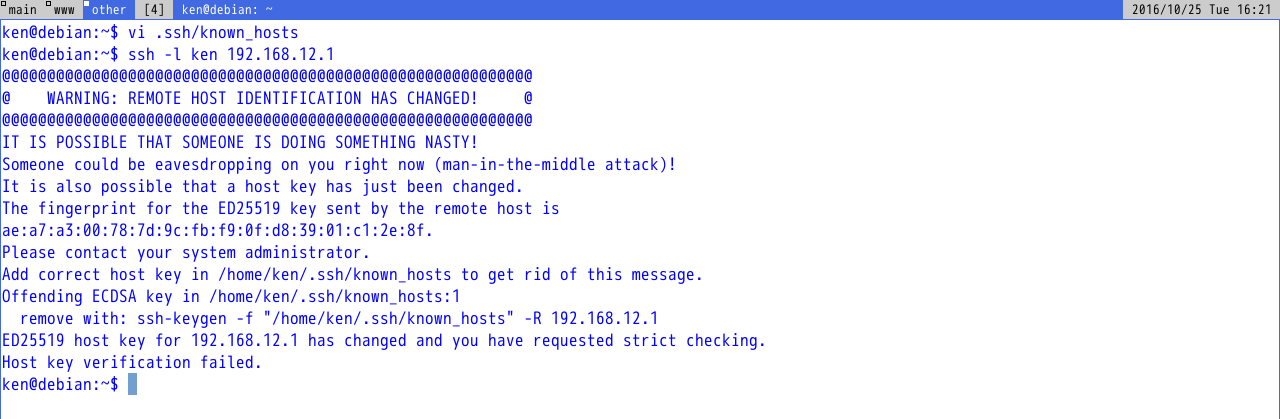The width and height of the screenshot is (1280, 419).
Task: Click the 'Offending ECDSA key' line
Action: [230, 296]
